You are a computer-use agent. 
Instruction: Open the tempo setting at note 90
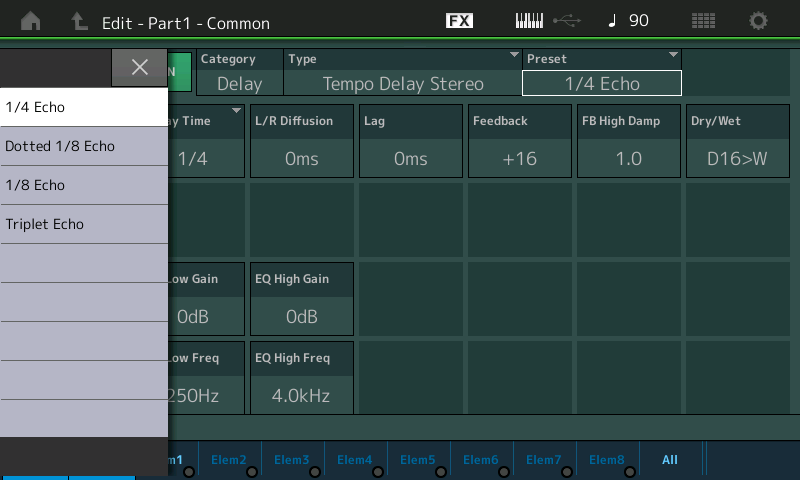(628, 21)
